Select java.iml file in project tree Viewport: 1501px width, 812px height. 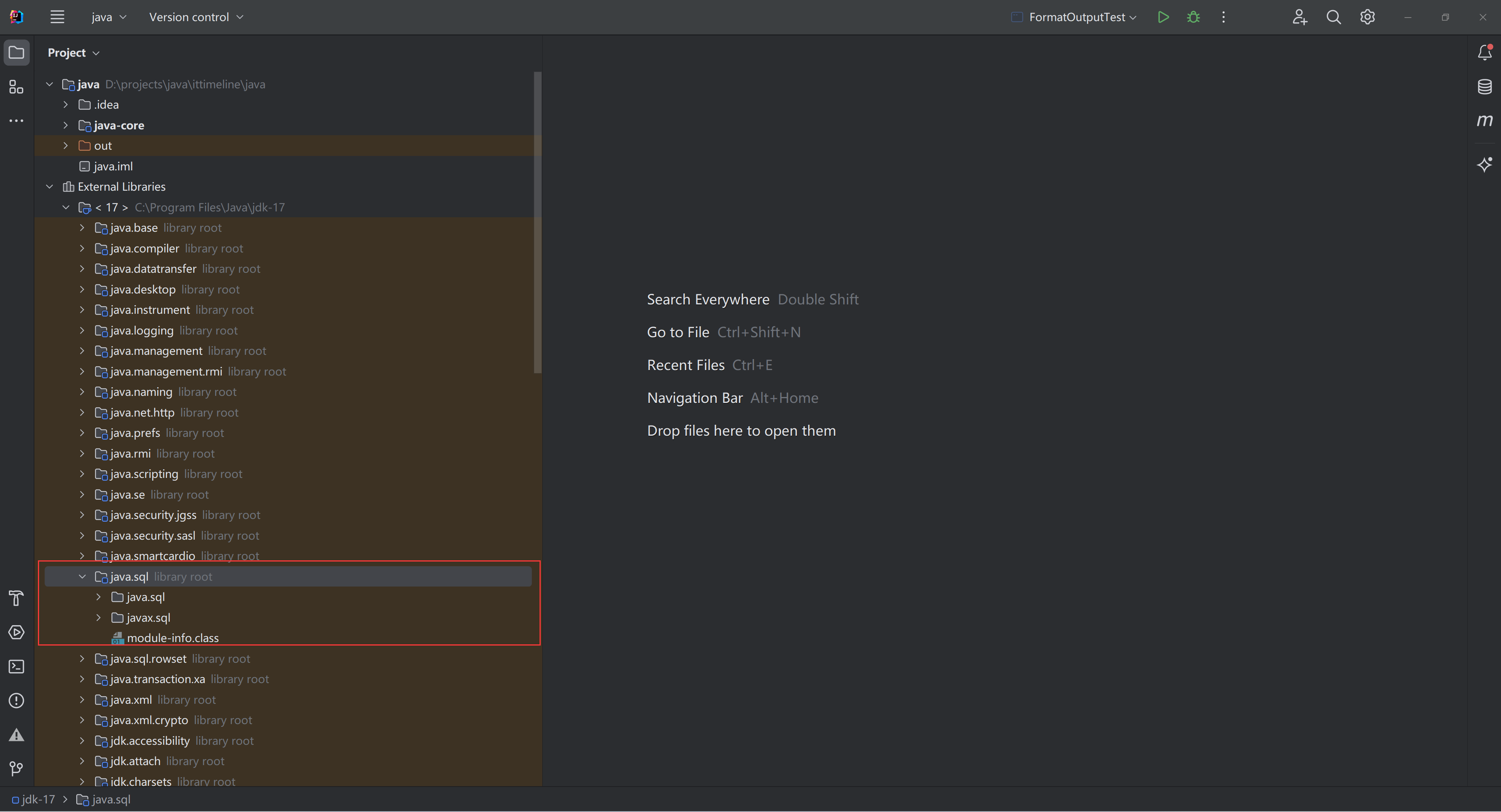pyautogui.click(x=113, y=166)
